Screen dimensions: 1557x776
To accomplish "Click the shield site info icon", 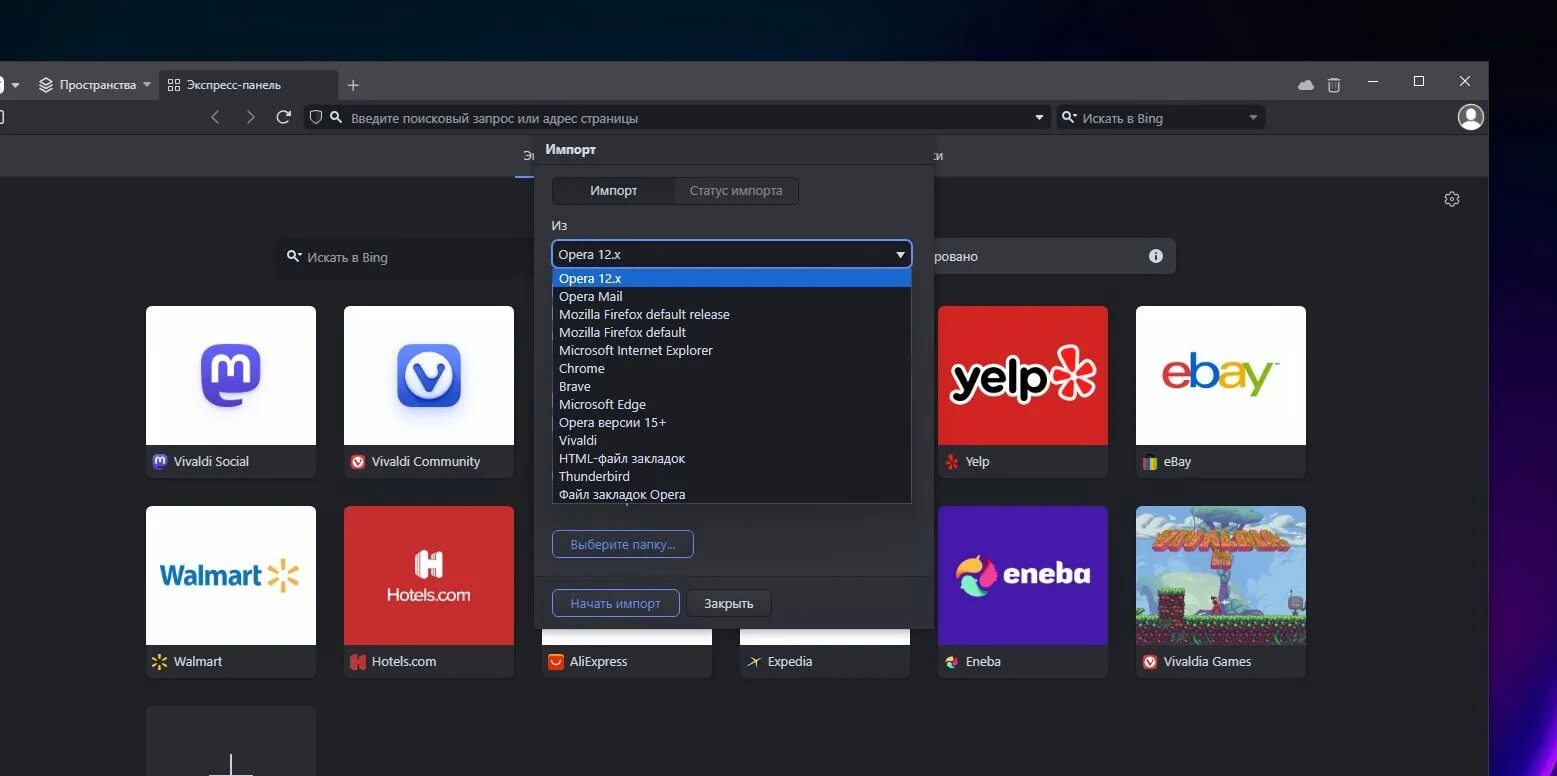I will [316, 117].
